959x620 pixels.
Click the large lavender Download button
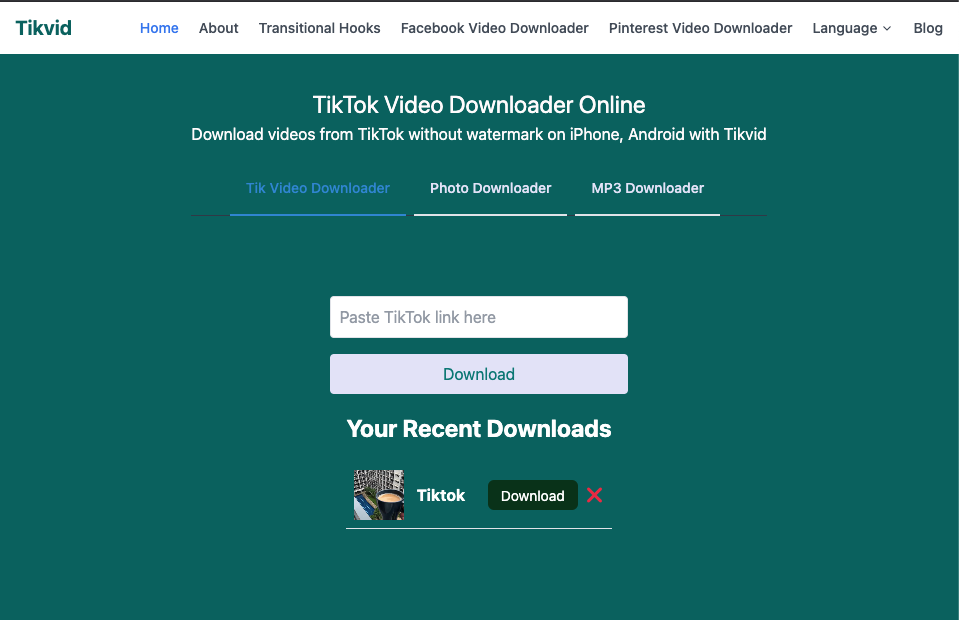click(479, 374)
